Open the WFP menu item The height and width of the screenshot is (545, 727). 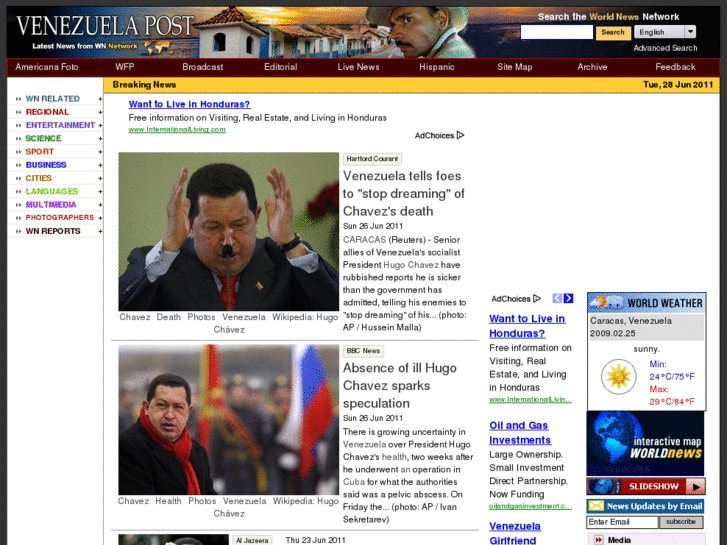tap(125, 67)
